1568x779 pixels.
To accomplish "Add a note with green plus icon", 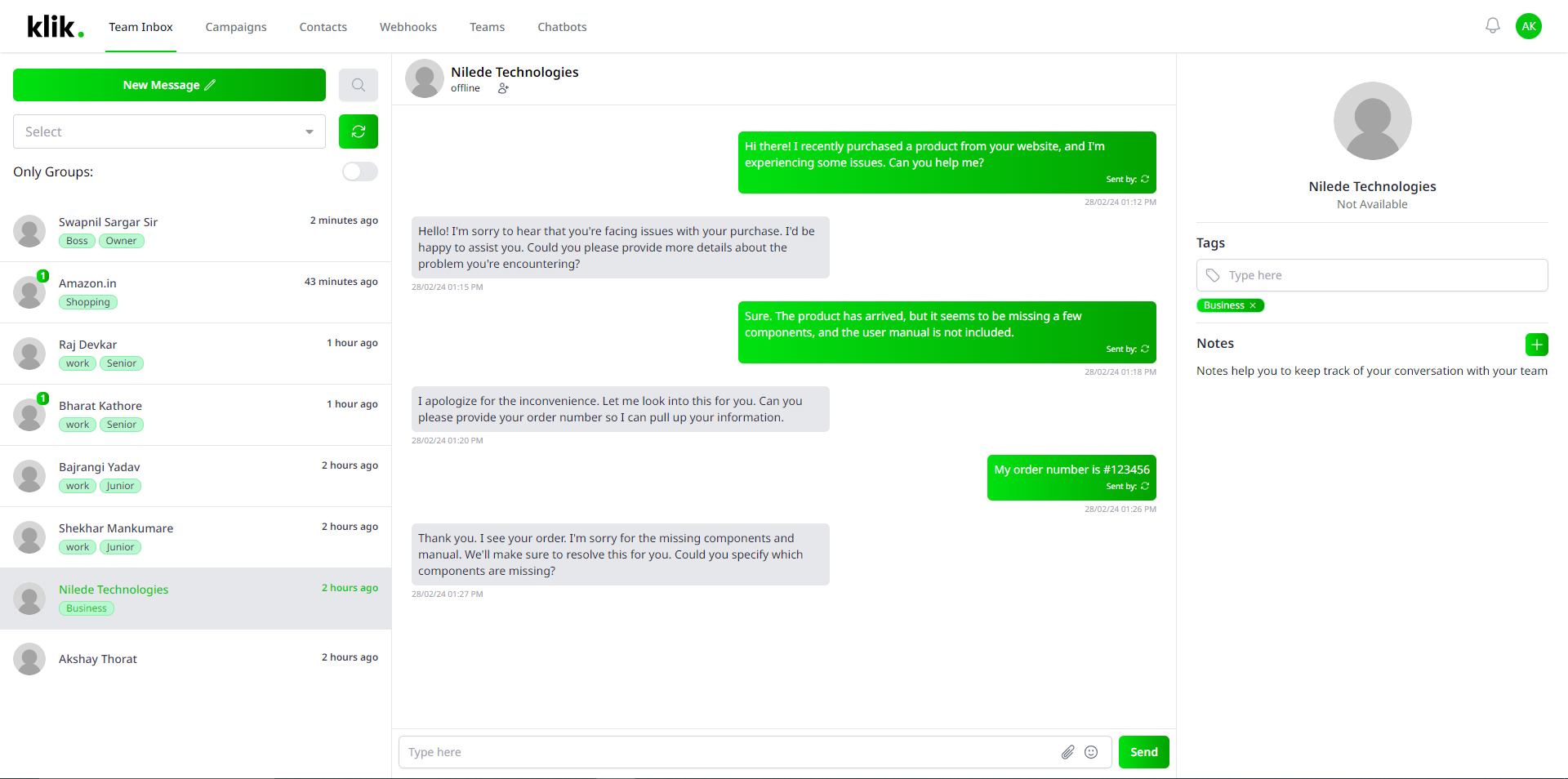I will (x=1537, y=345).
